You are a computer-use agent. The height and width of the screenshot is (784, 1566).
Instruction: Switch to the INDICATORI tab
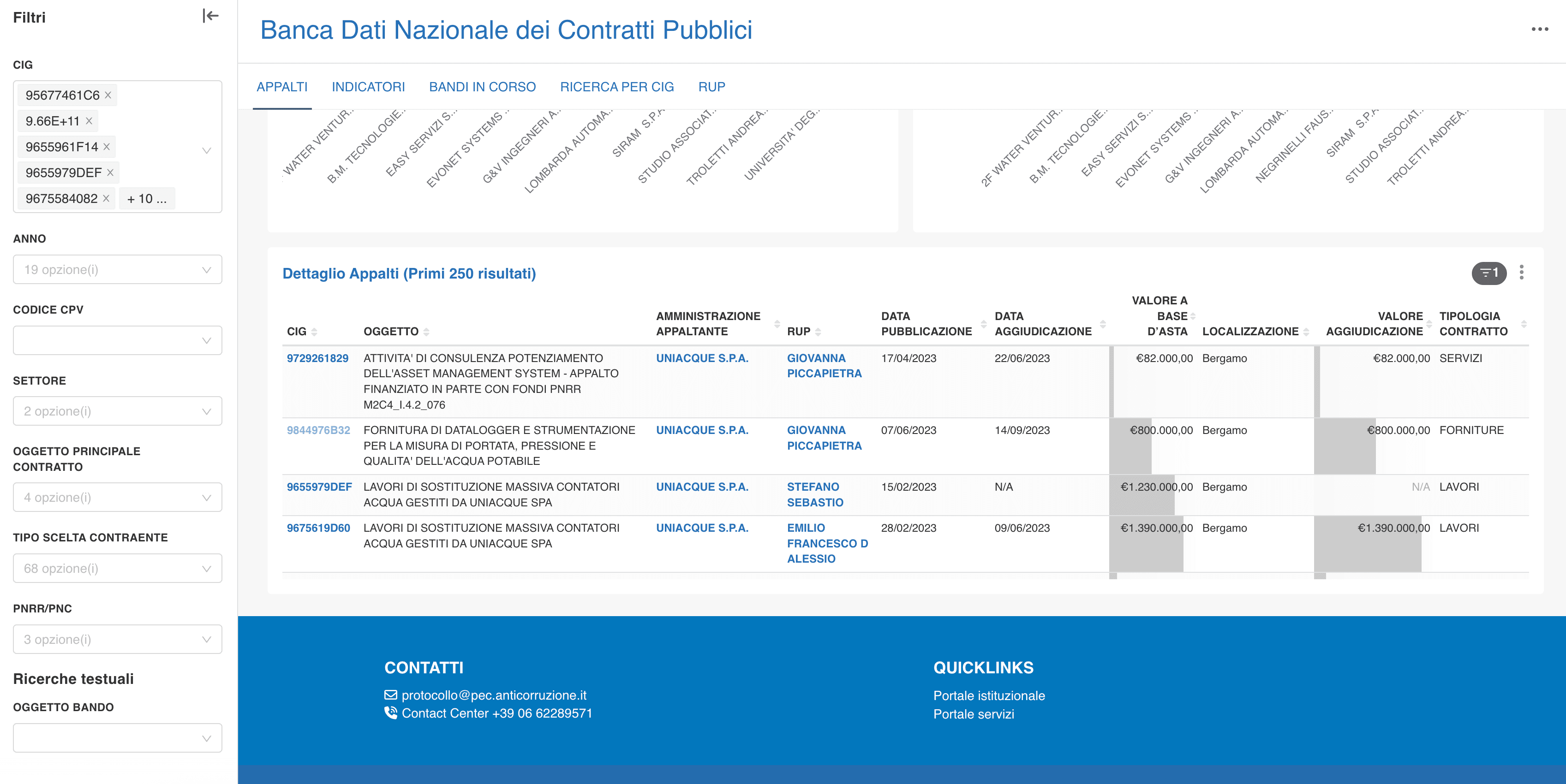[368, 87]
